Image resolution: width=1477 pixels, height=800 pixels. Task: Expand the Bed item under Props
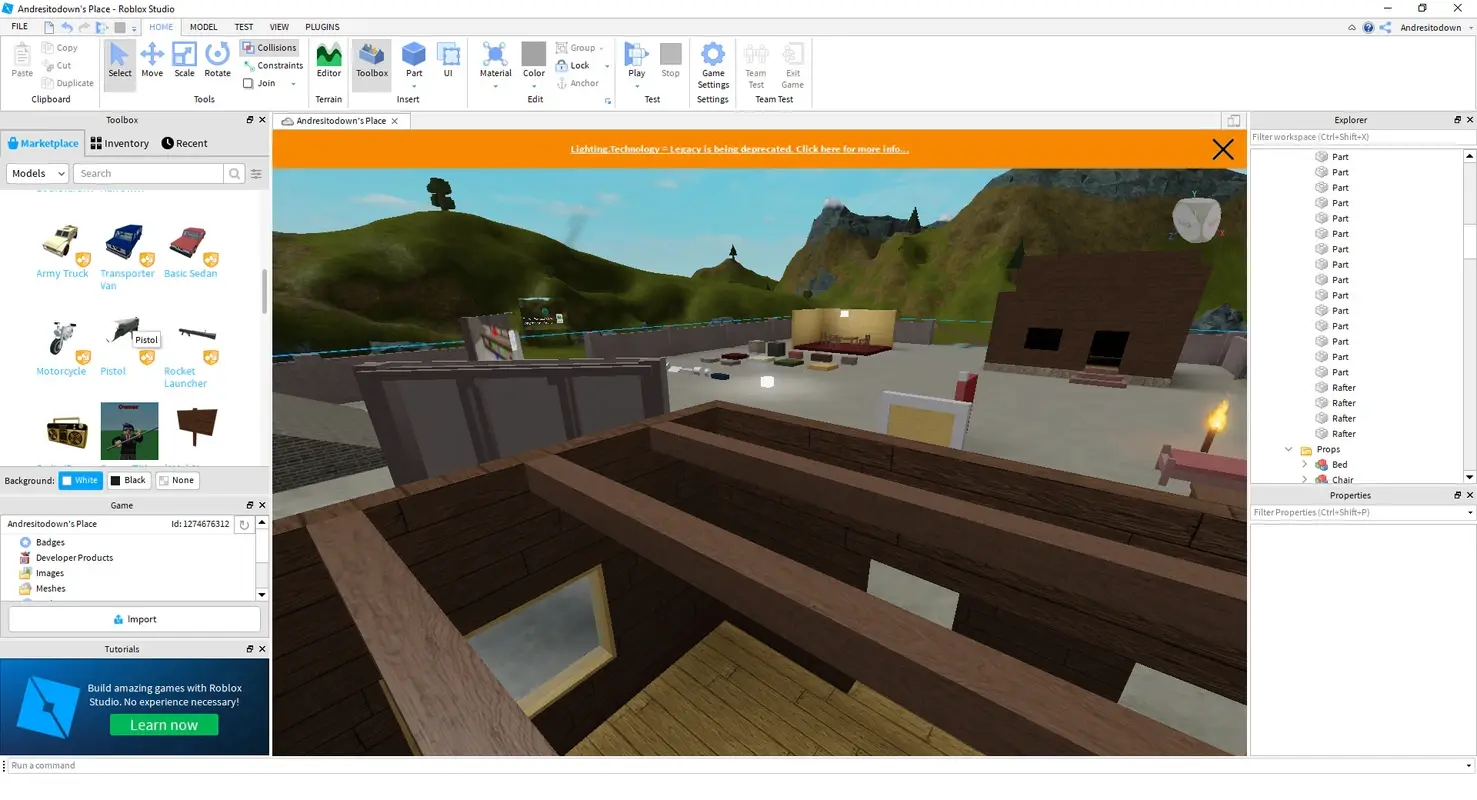1304,464
